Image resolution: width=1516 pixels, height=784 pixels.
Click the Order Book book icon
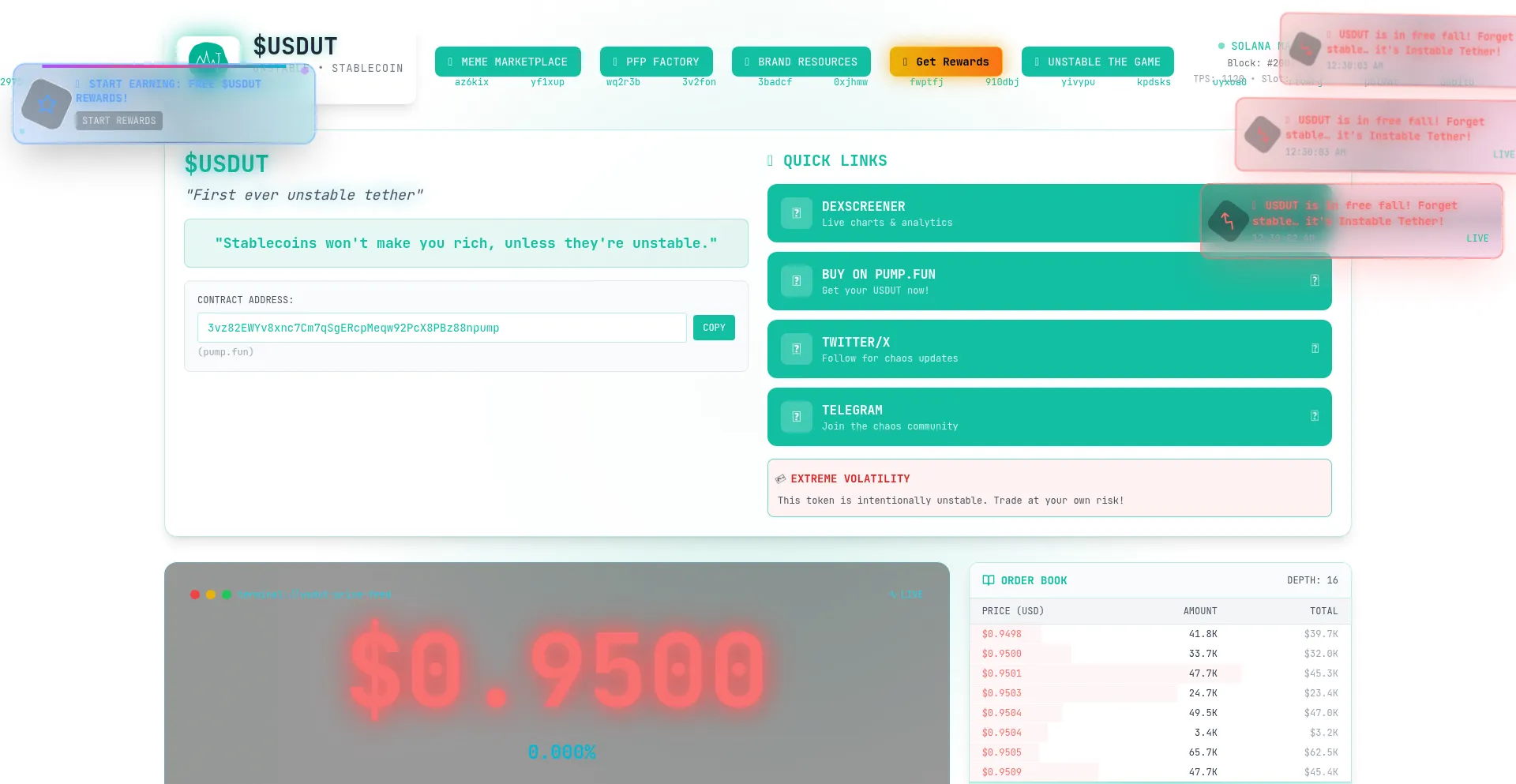coord(988,580)
